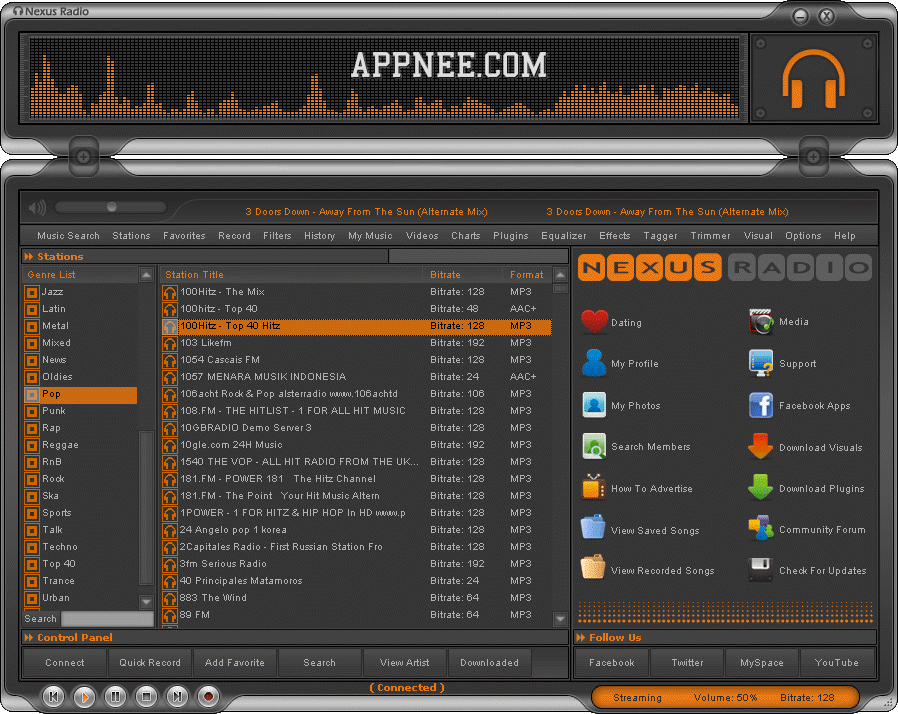
Task: Open the Options menu
Action: click(803, 235)
